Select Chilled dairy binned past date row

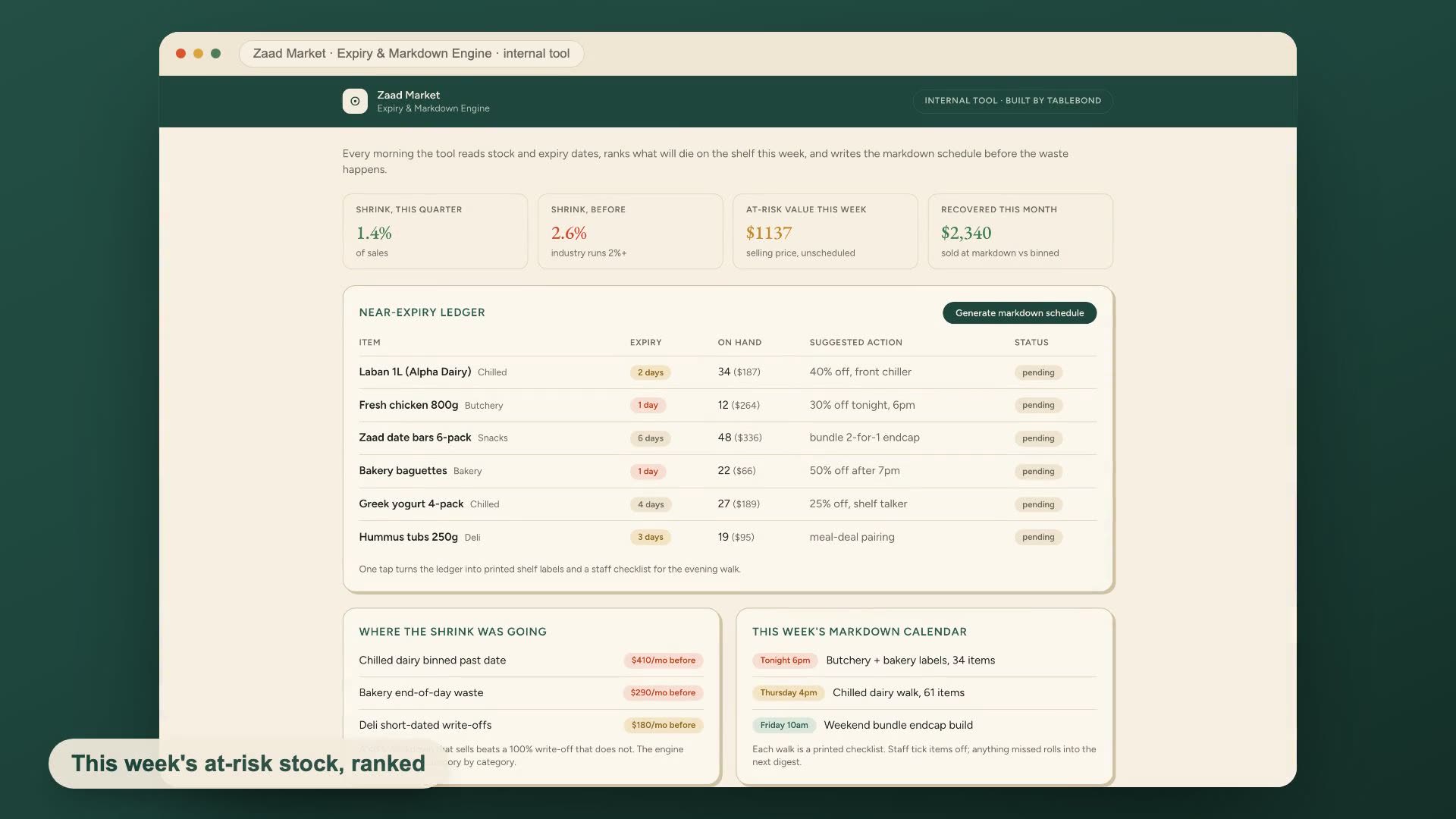531,661
